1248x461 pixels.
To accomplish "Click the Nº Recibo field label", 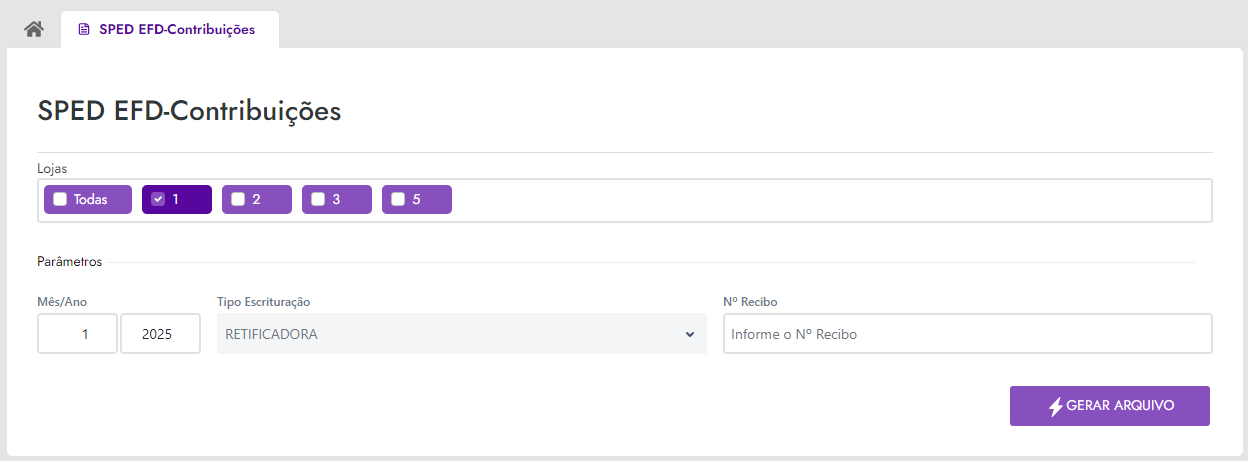I will [x=750, y=301].
